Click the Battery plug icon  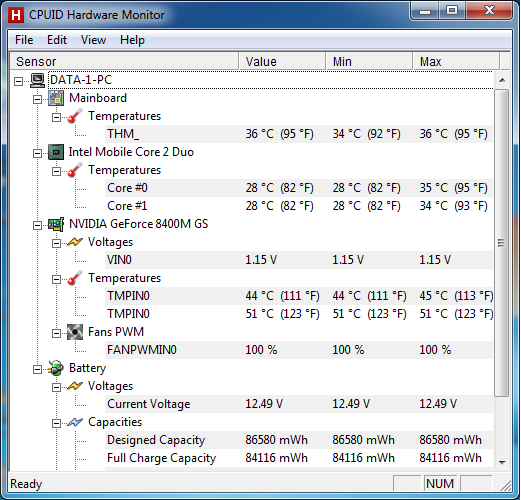coord(56,368)
